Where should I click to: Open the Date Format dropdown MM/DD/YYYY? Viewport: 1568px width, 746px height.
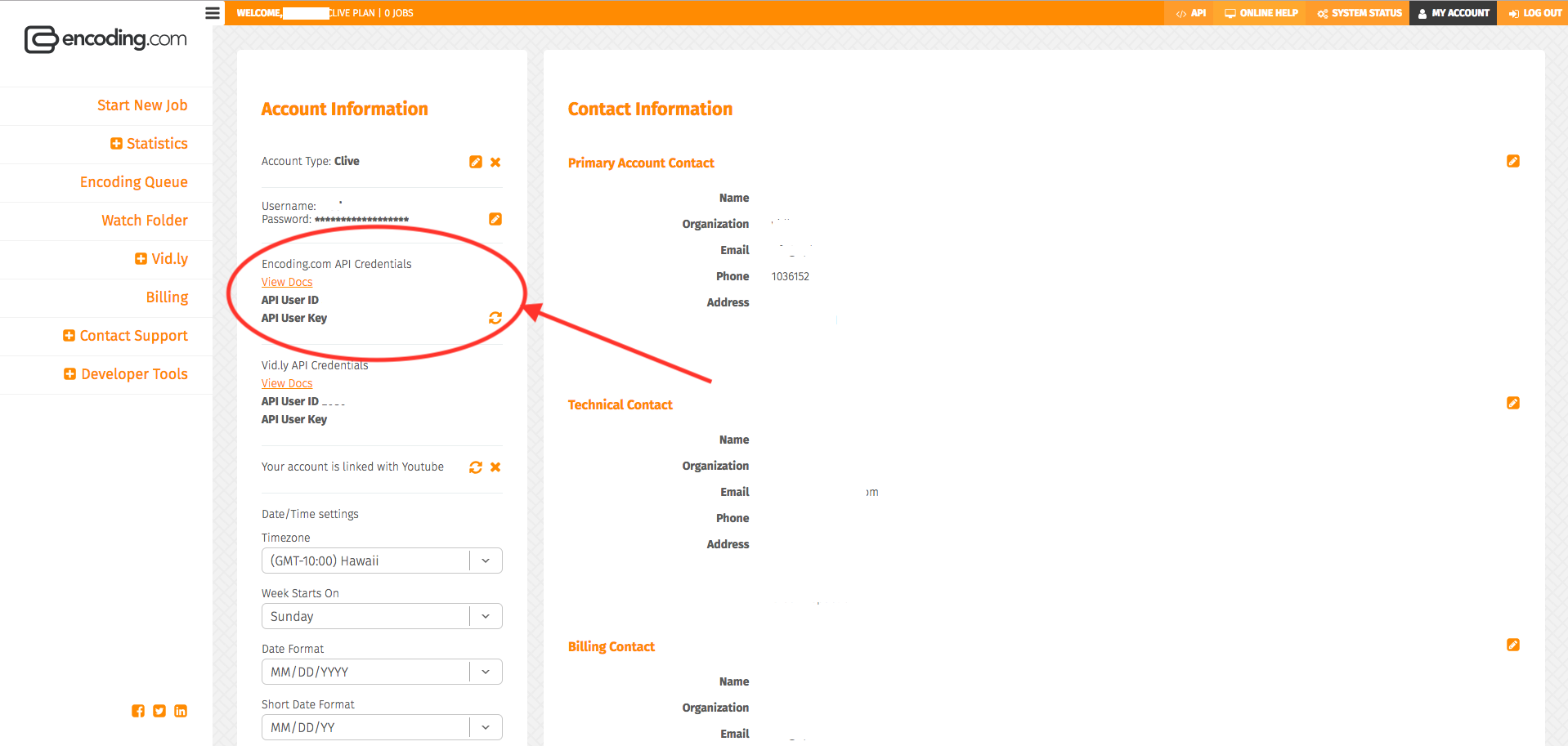click(x=382, y=672)
